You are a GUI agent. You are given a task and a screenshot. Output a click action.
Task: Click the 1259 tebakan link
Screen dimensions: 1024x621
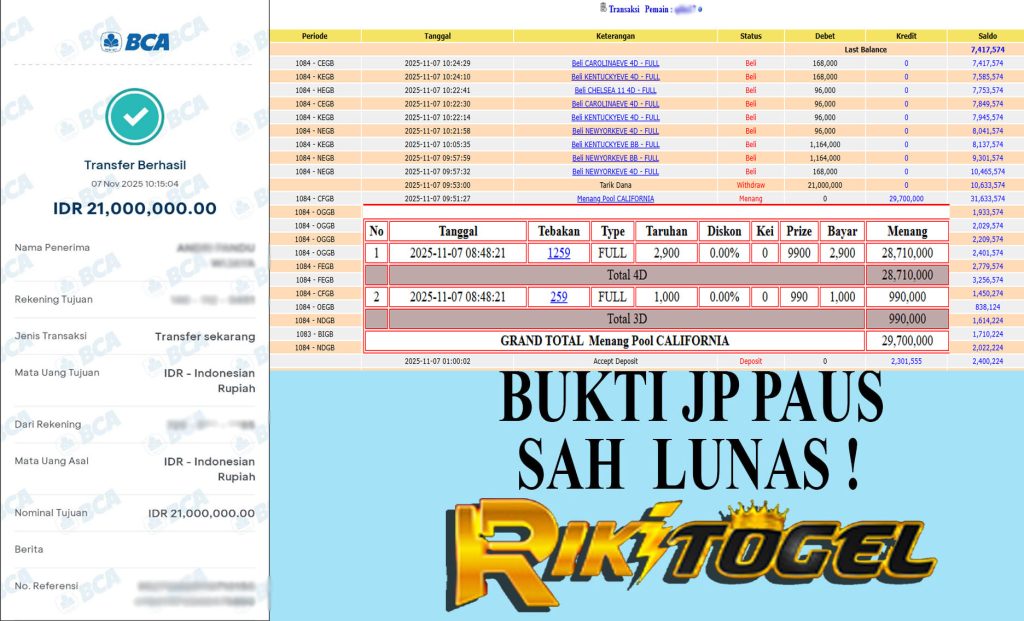(x=558, y=253)
